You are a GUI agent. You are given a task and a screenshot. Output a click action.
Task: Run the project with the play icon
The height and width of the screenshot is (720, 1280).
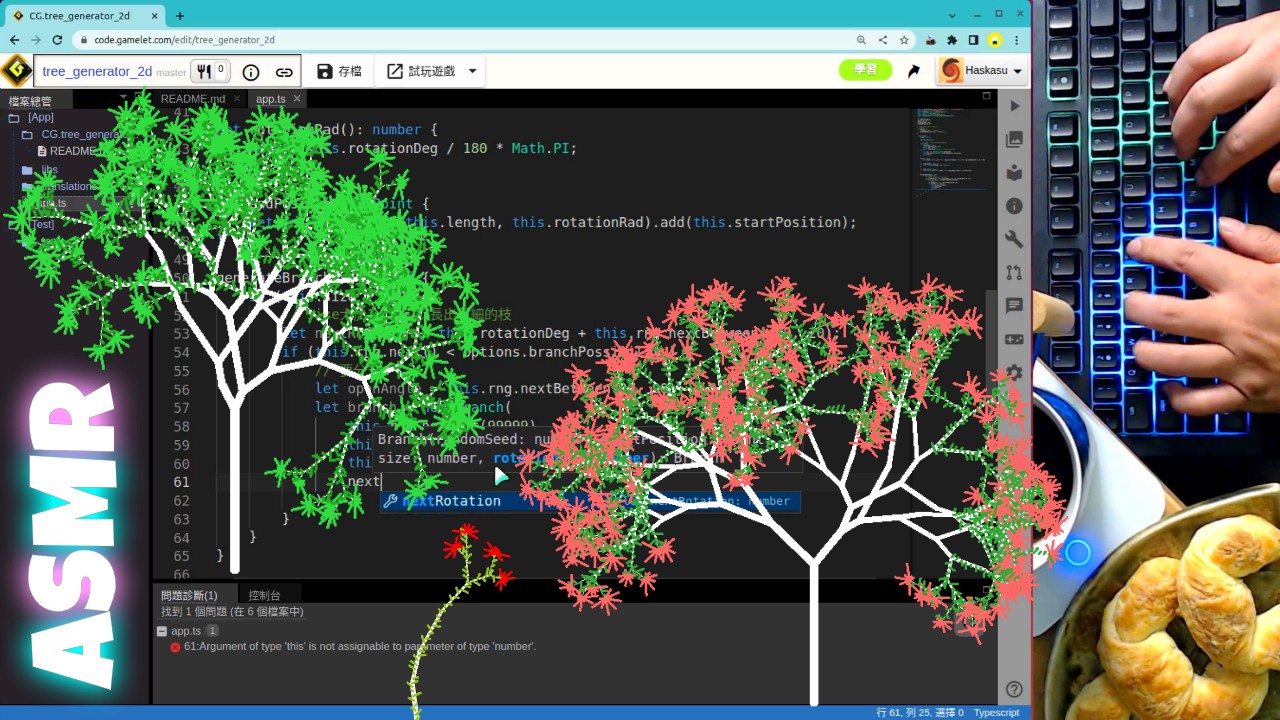click(1014, 106)
